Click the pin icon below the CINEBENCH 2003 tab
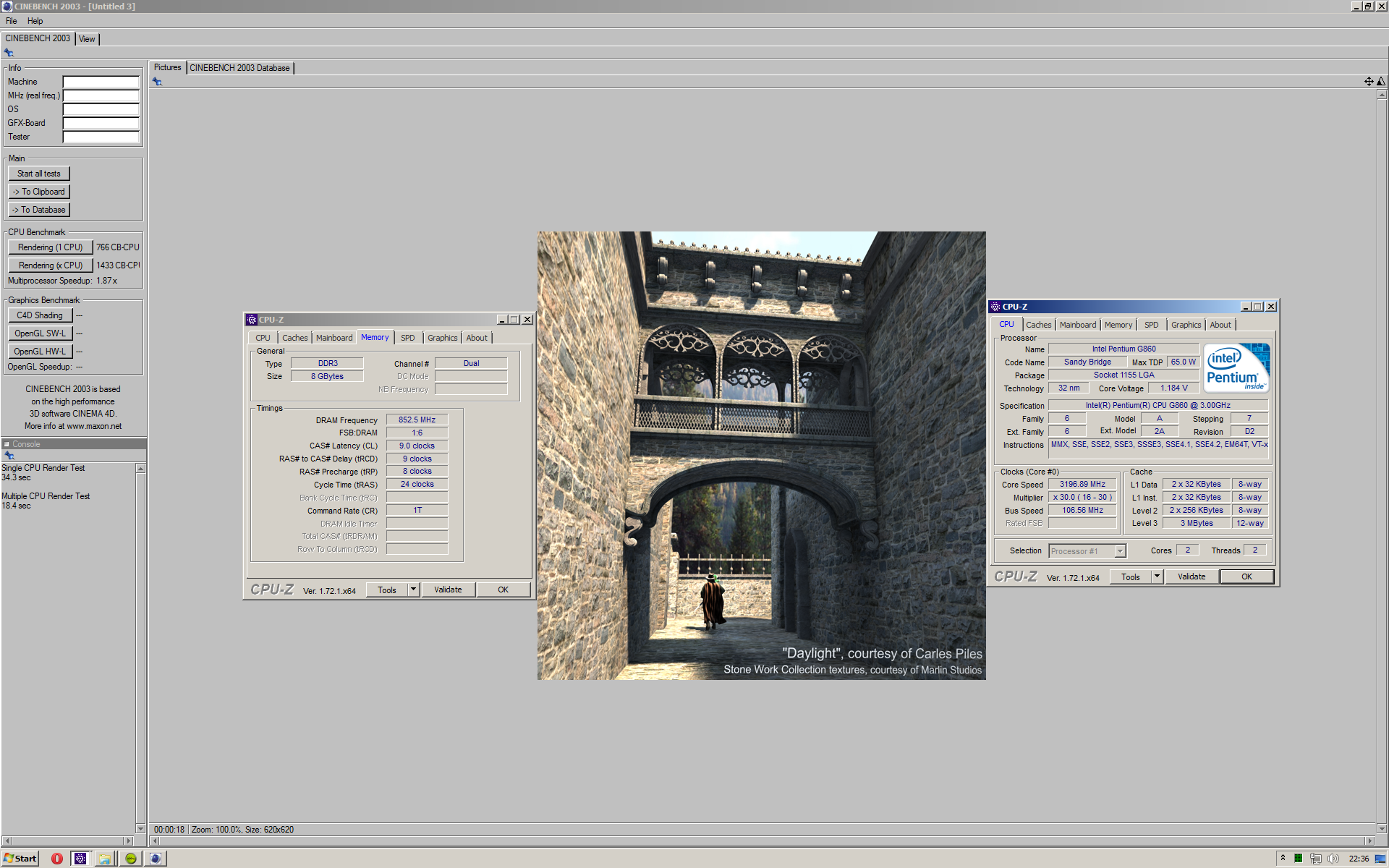 coord(9,53)
